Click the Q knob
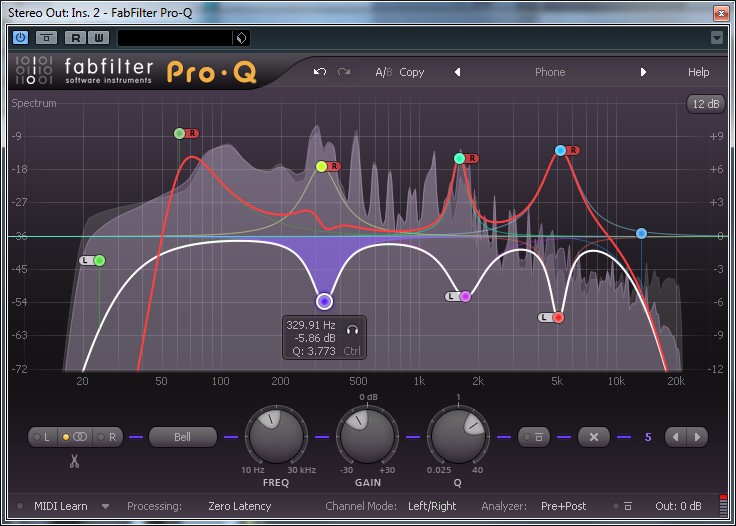The image size is (736, 526). (458, 436)
